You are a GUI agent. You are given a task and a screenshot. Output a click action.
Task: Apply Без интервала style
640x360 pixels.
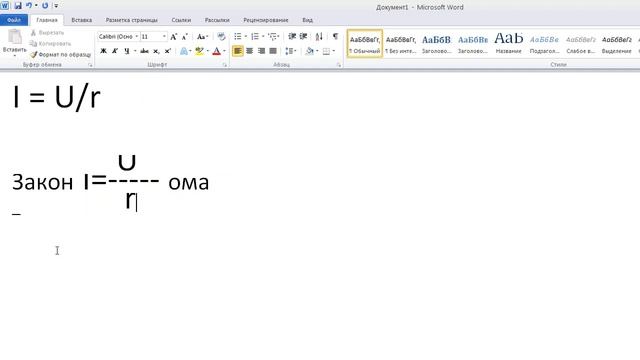pos(401,43)
